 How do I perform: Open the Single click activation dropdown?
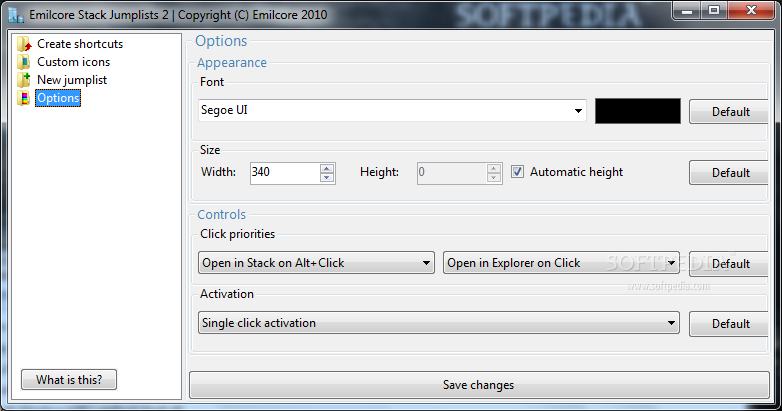[439, 323]
